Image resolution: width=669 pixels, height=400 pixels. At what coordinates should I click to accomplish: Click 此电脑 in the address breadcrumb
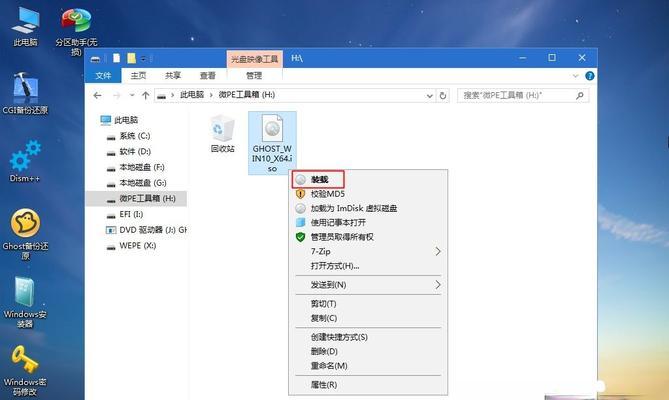pyautogui.click(x=192, y=95)
